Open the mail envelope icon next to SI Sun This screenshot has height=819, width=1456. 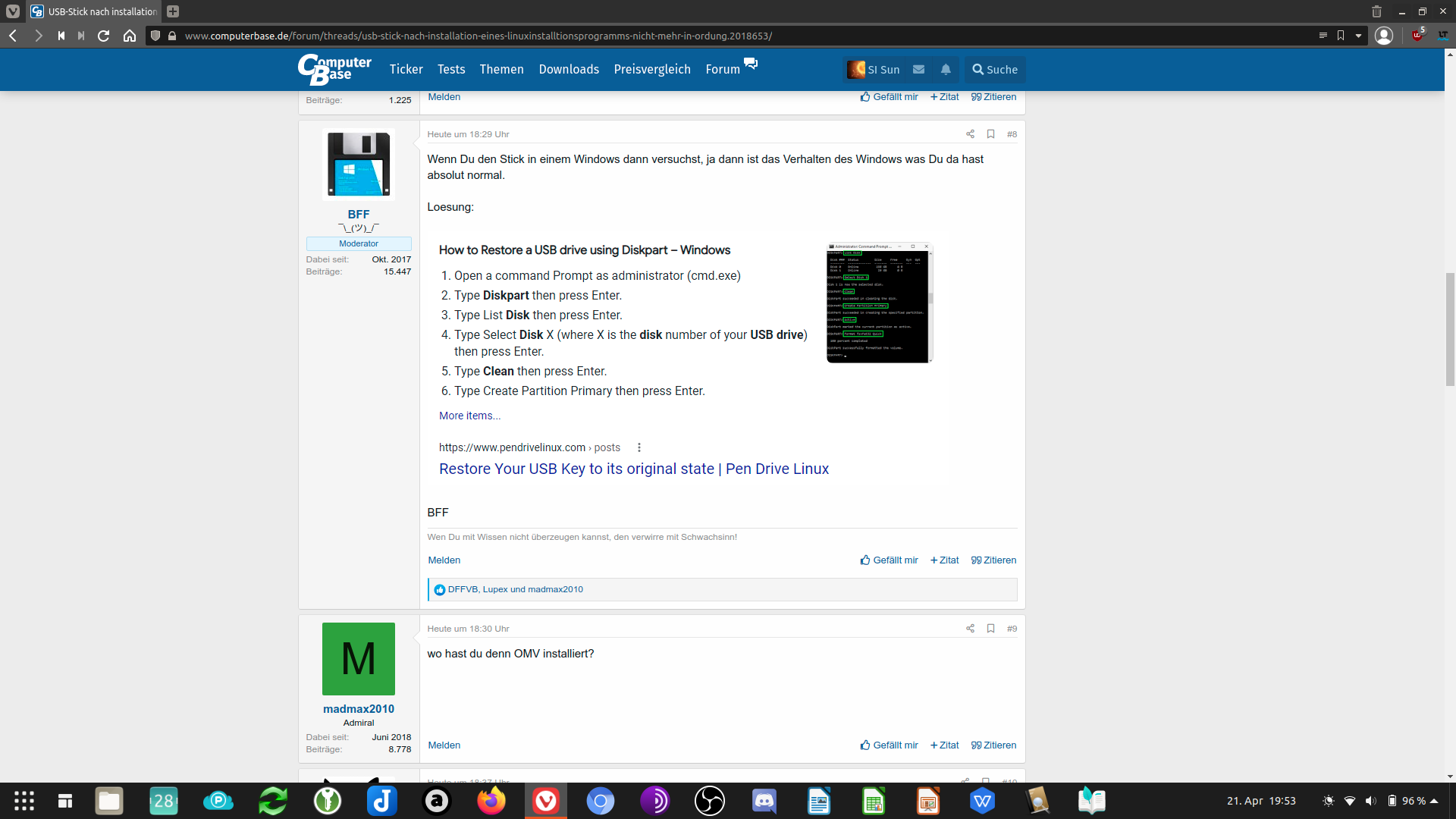[x=918, y=69]
